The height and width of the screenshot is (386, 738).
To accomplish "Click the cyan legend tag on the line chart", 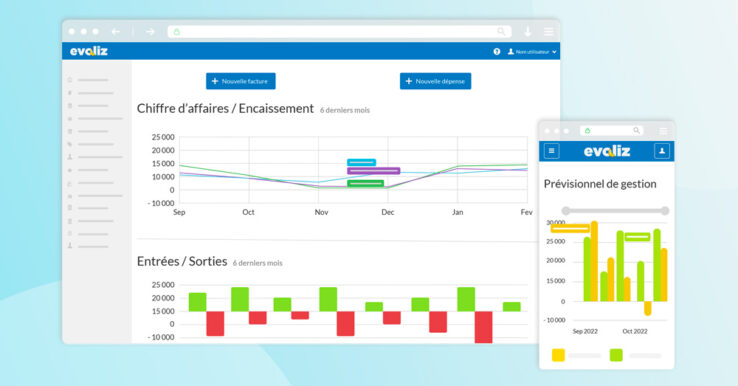I will pos(361,162).
